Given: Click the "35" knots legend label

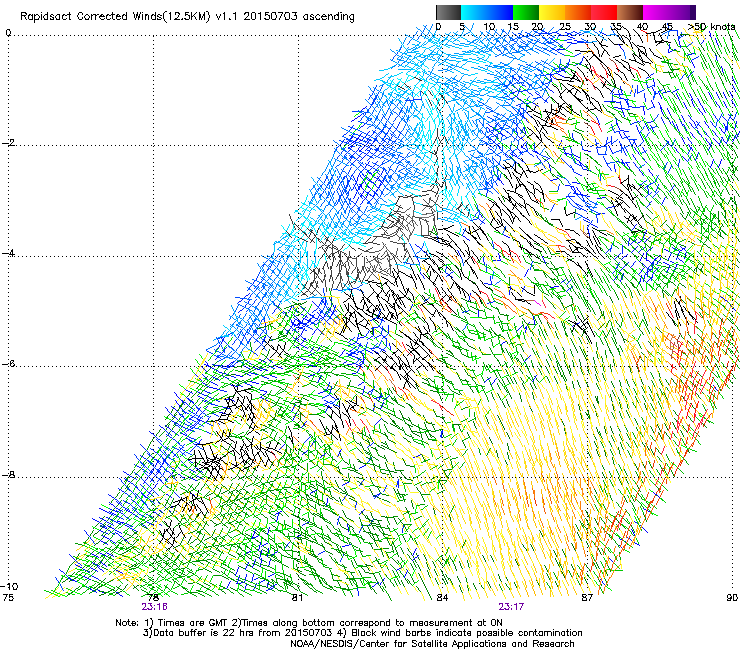Looking at the screenshot, I should click(x=616, y=27).
